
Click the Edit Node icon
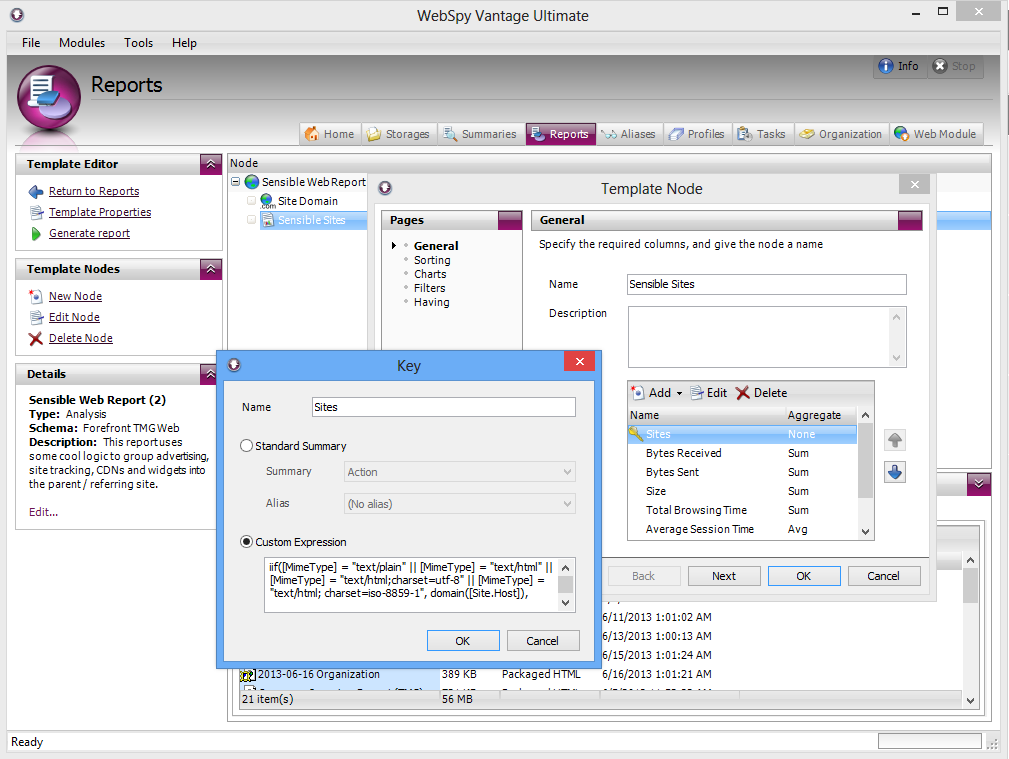pos(37,317)
